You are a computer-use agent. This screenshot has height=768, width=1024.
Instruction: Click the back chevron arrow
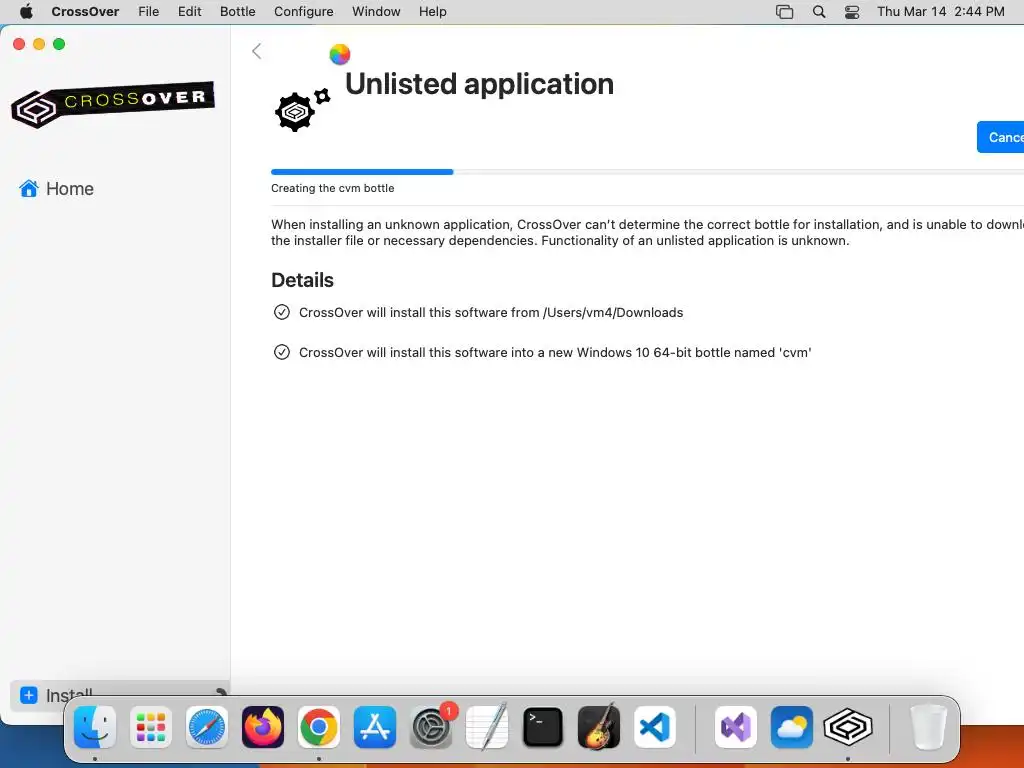(x=257, y=51)
